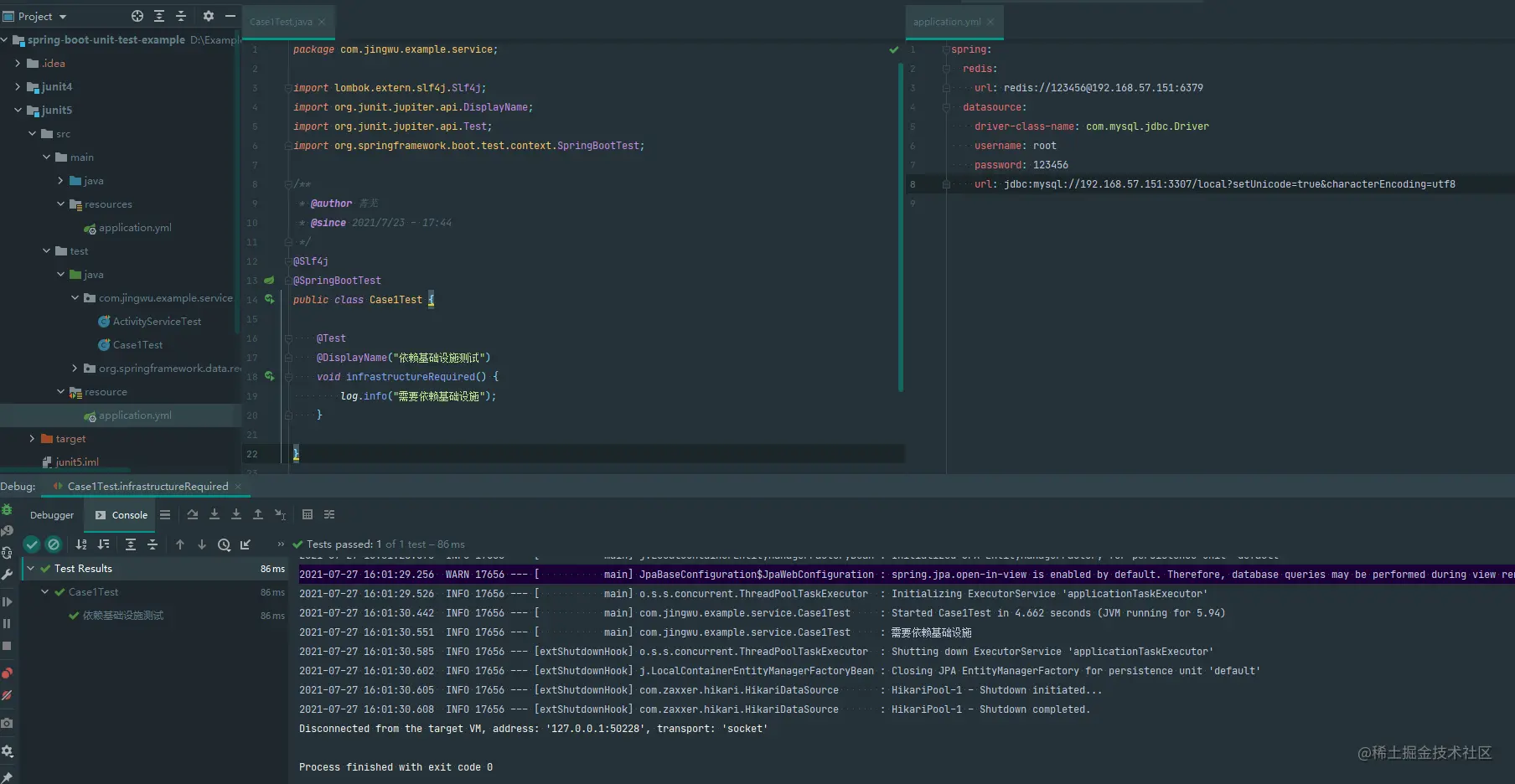Collapse the src folder
Screen dimensions: 1515x784
point(33,133)
